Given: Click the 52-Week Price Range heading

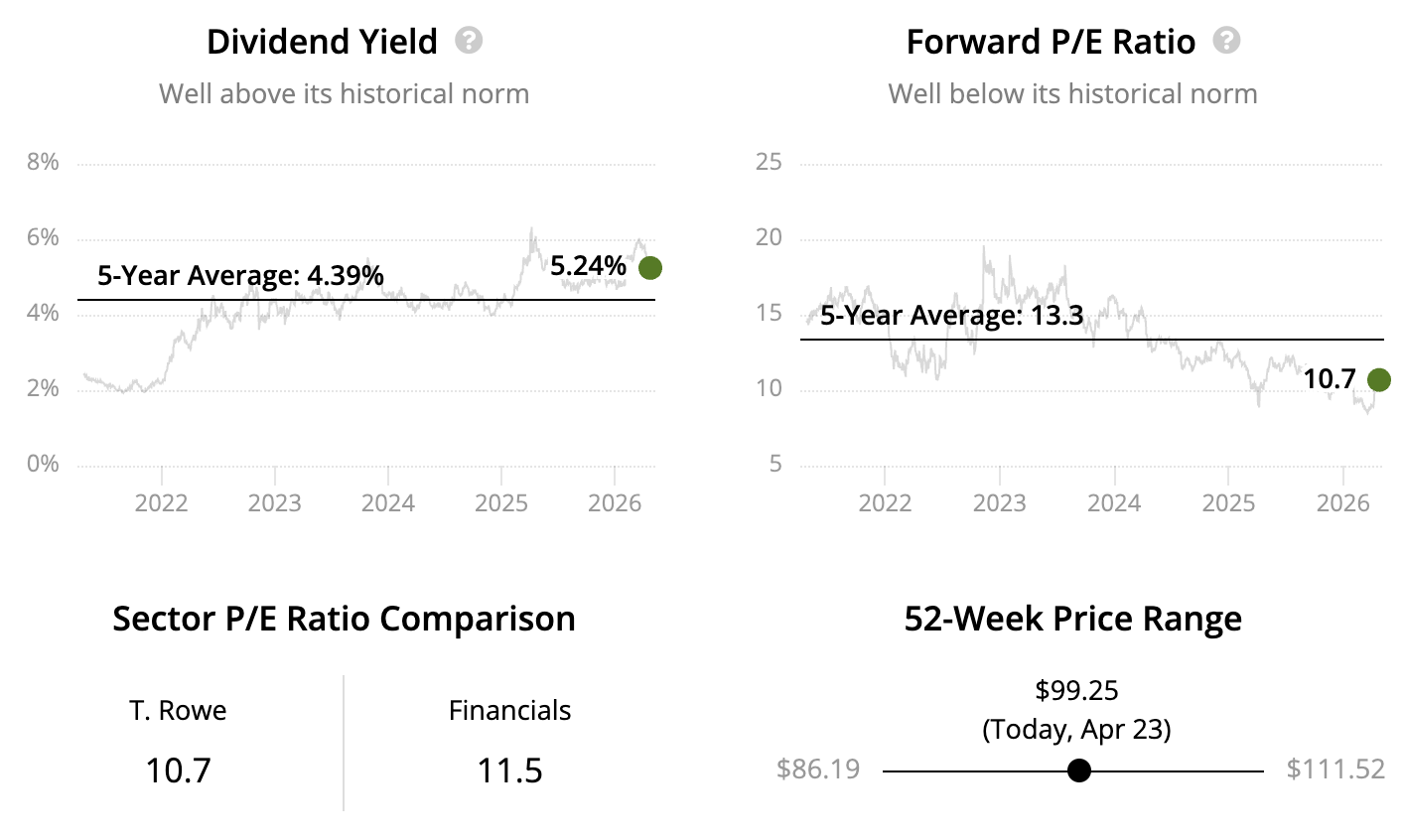Looking at the screenshot, I should coord(1072,619).
